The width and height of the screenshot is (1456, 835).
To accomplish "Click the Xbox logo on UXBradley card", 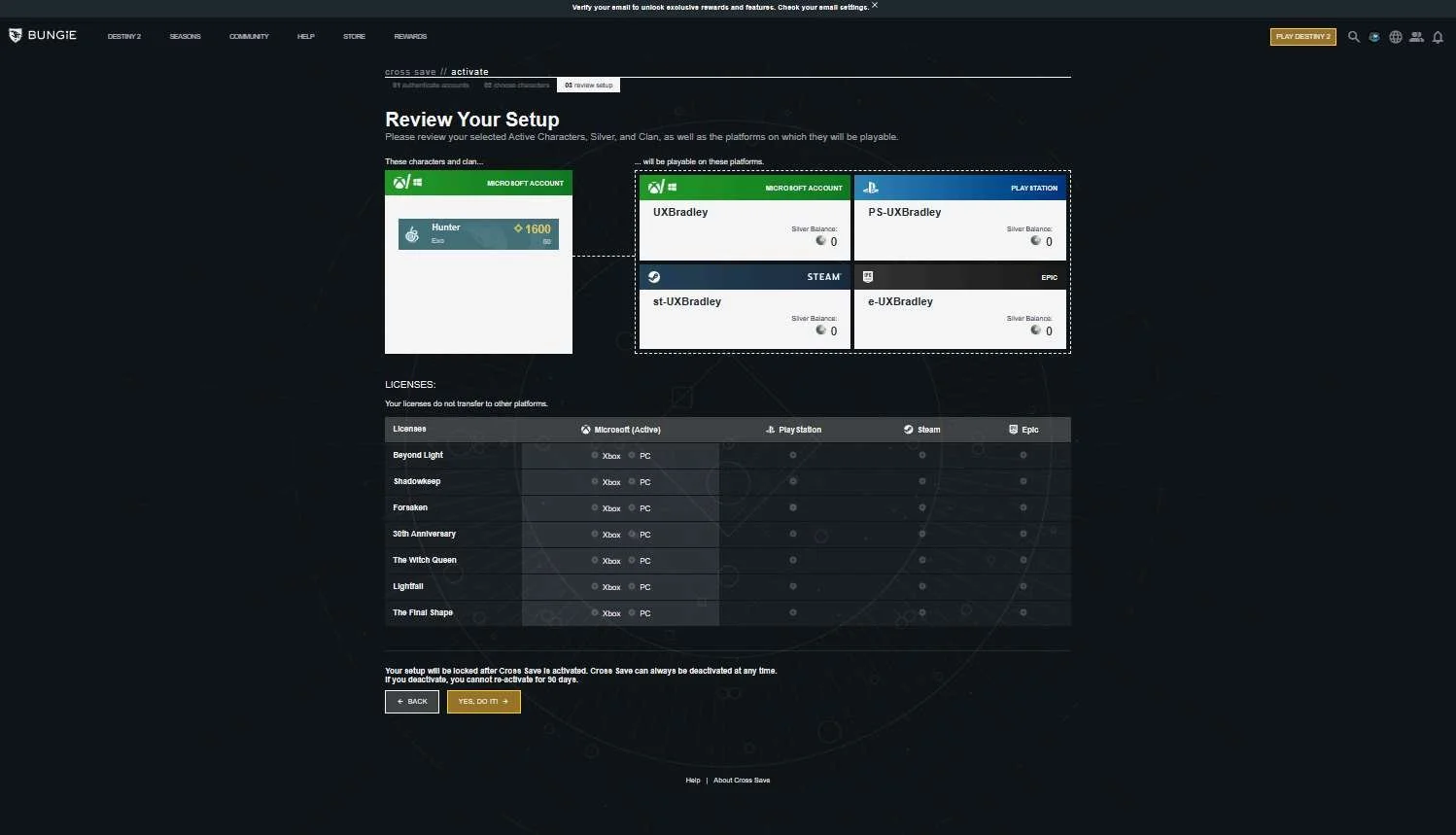I will click(655, 187).
